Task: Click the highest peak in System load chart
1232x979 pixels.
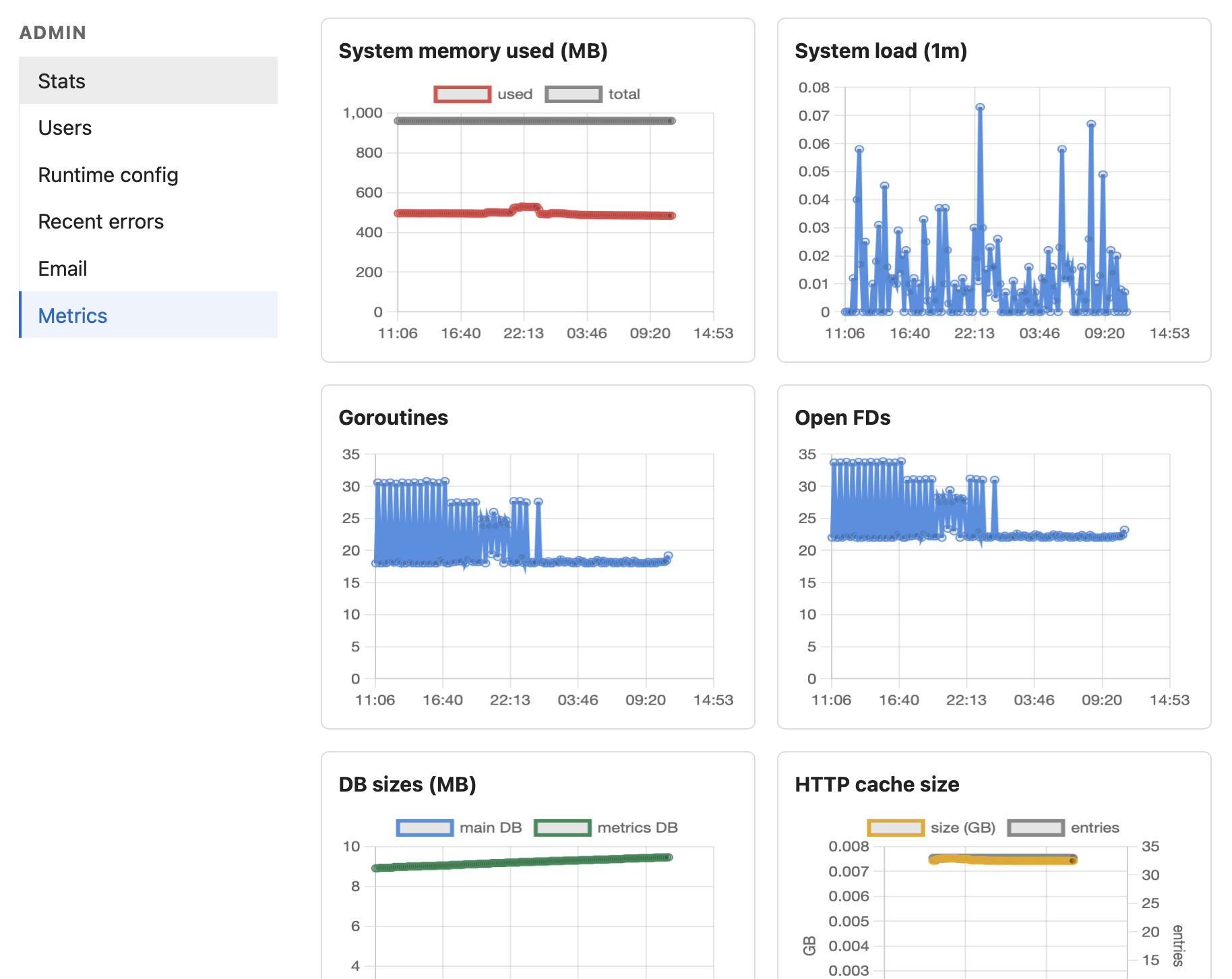Action: coord(980,108)
